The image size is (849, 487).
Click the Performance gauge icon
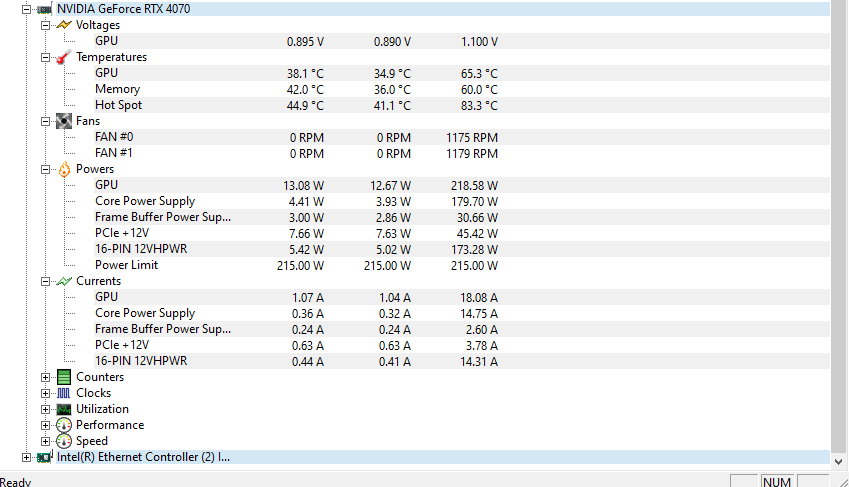coord(64,425)
